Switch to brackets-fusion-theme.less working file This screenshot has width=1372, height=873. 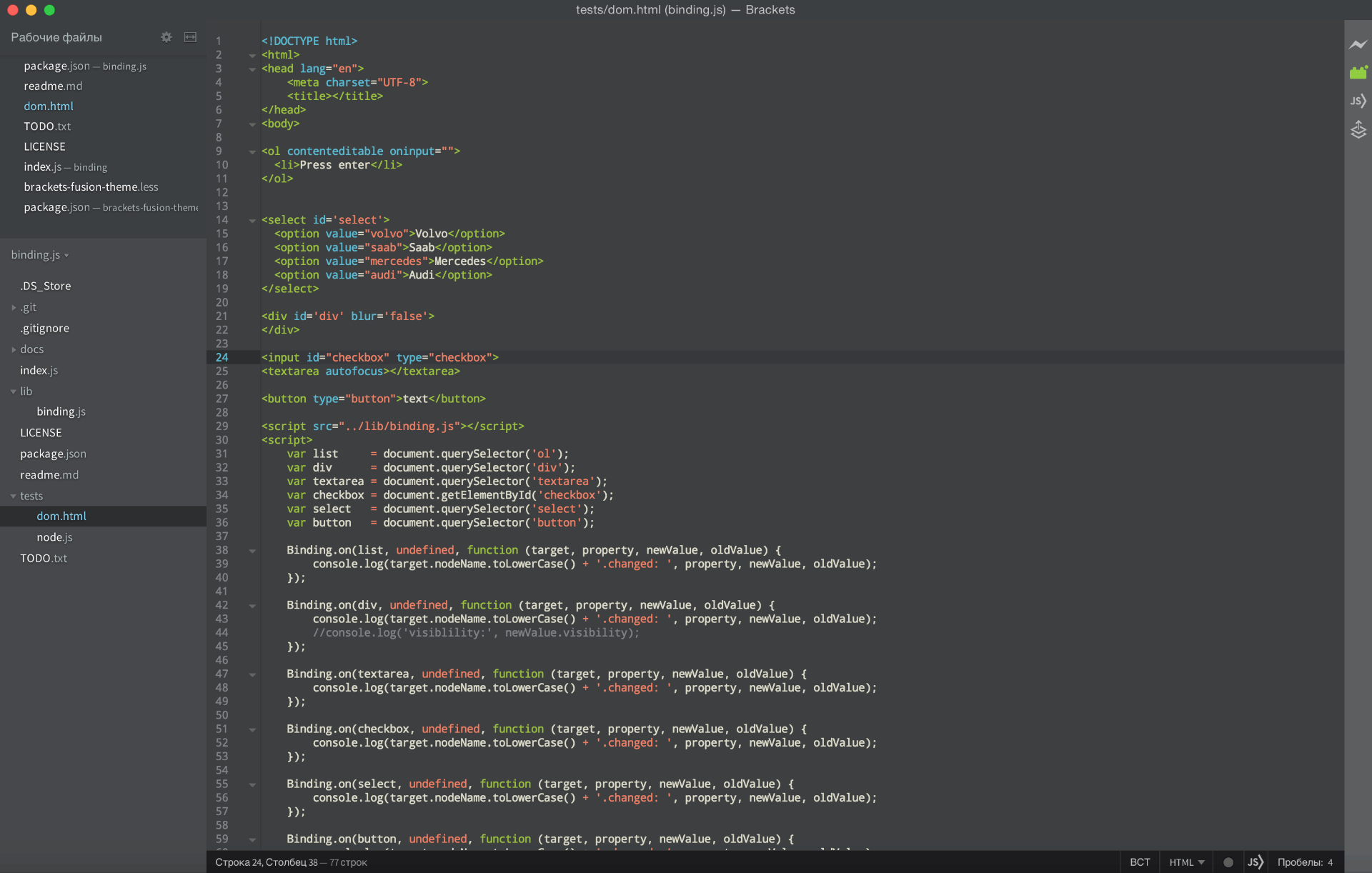(x=91, y=186)
